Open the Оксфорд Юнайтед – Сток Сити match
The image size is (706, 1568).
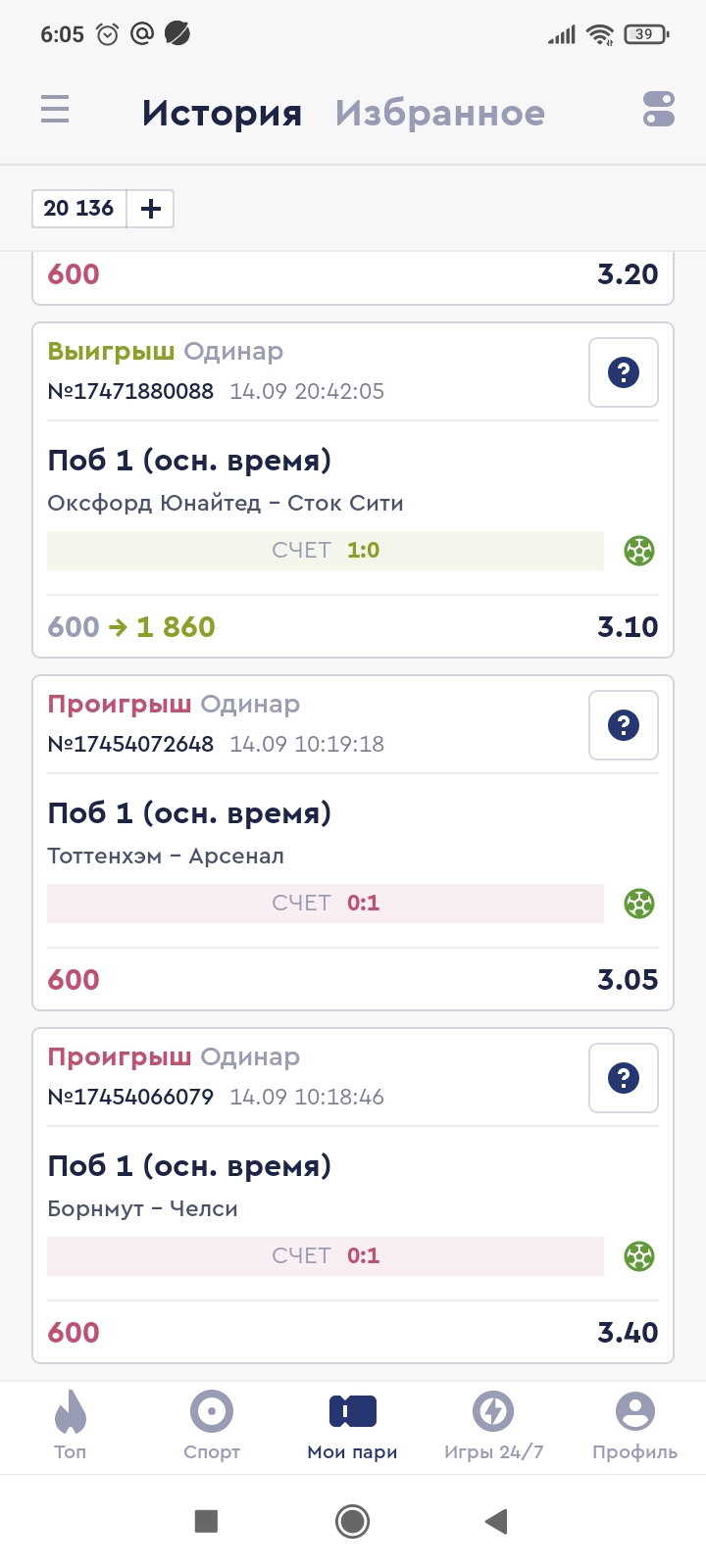[226, 504]
